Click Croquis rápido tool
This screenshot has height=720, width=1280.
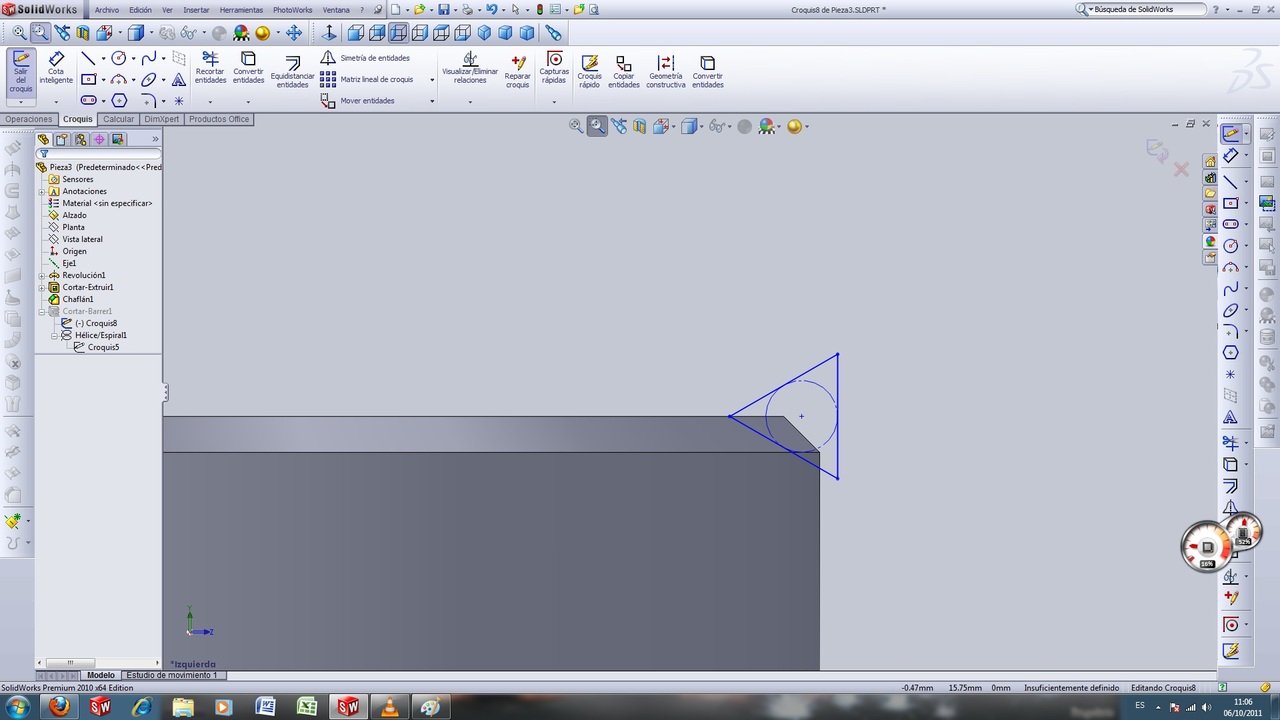pyautogui.click(x=589, y=72)
